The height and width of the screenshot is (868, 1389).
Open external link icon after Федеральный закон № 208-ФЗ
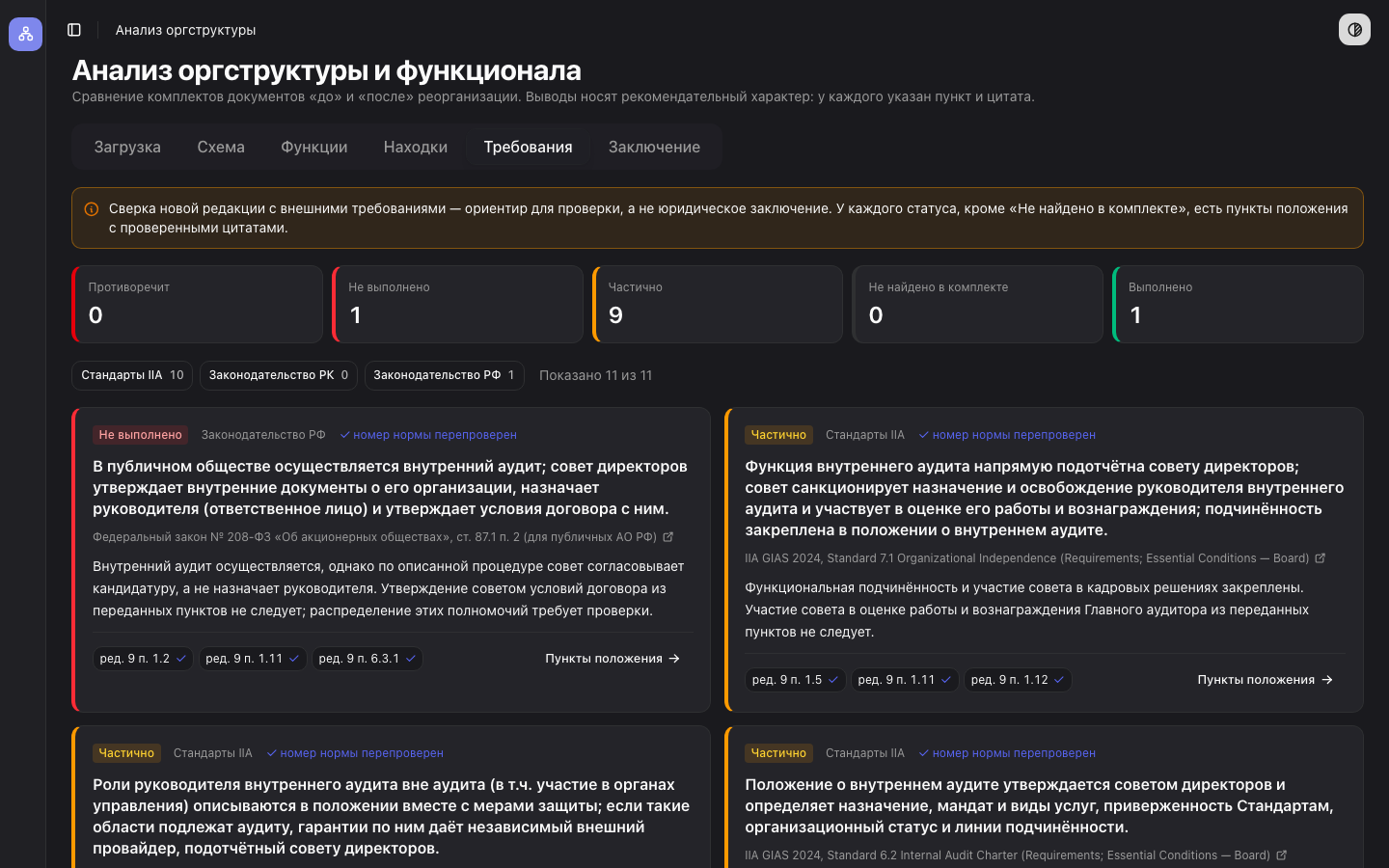click(x=667, y=537)
